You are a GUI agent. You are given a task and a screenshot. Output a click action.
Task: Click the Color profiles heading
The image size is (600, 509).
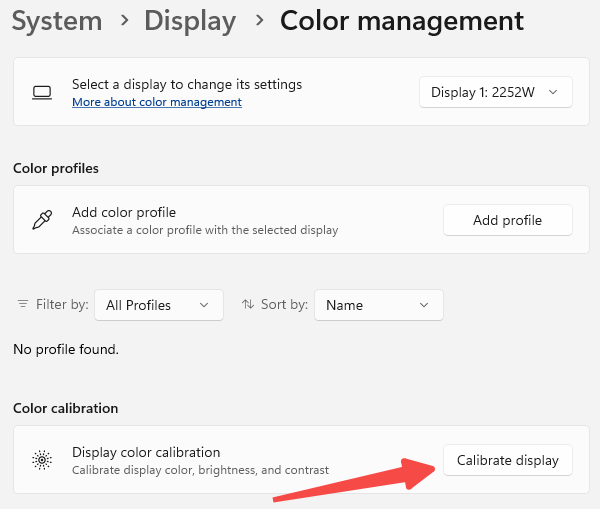56,168
